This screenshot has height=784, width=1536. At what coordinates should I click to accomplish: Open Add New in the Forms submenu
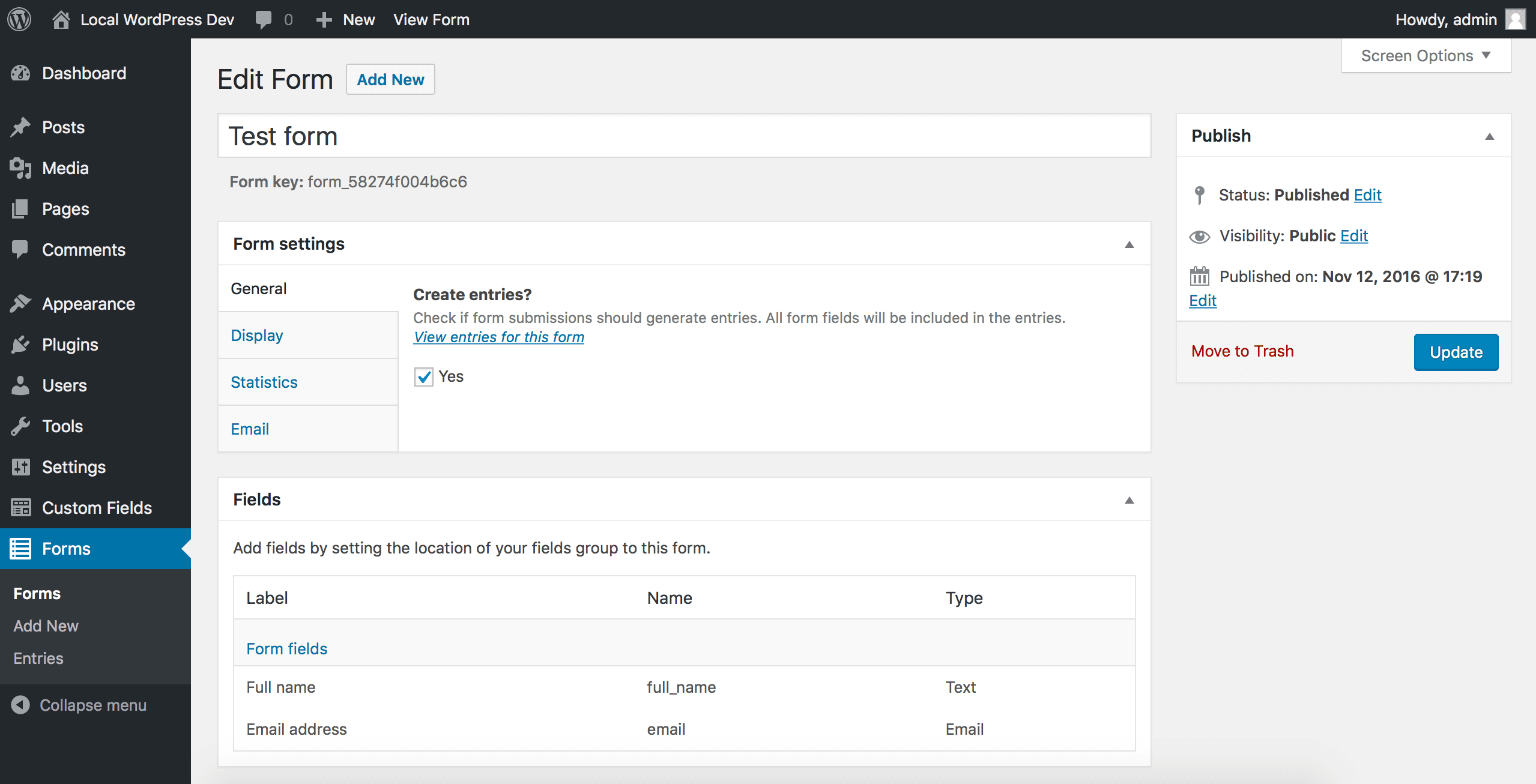coord(46,626)
